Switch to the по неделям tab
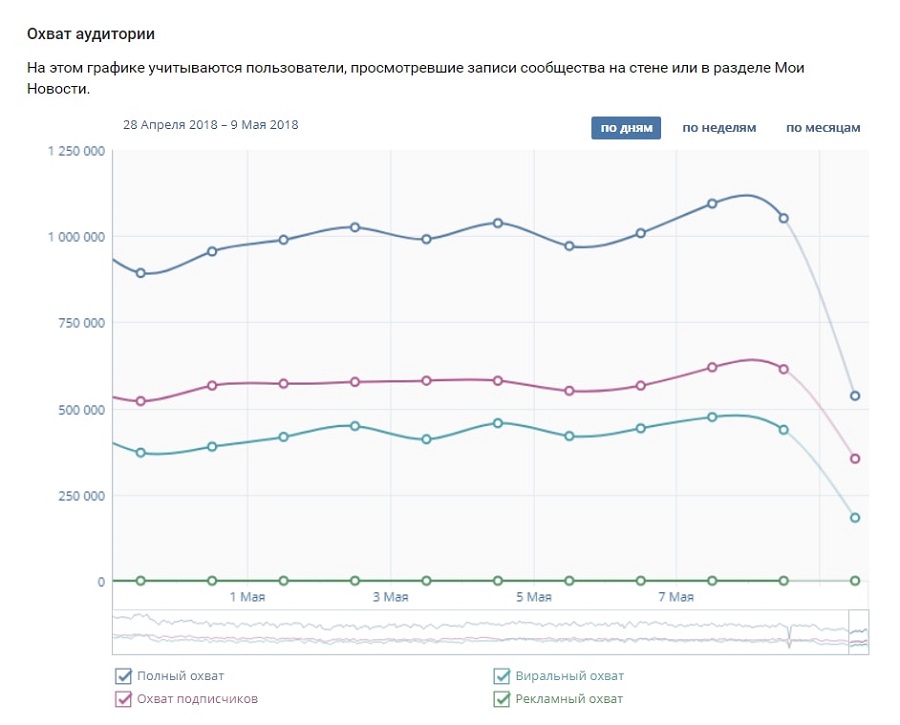 [x=719, y=127]
